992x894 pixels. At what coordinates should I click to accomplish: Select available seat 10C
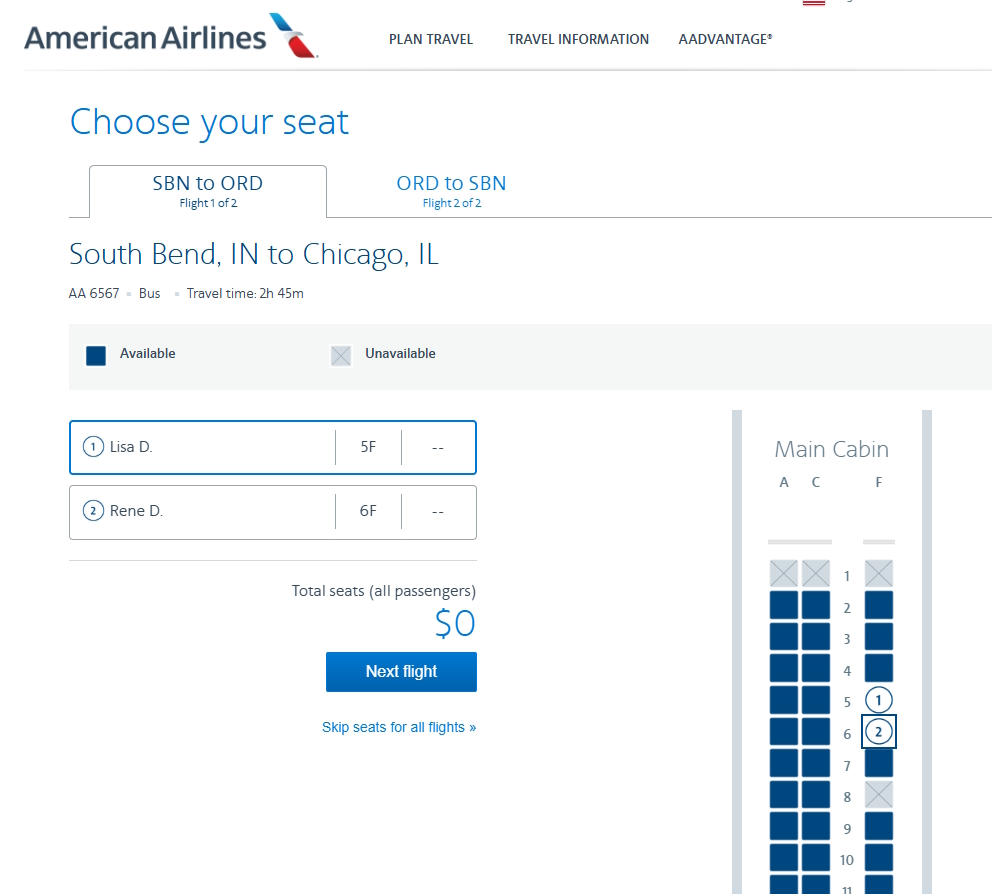(x=816, y=859)
